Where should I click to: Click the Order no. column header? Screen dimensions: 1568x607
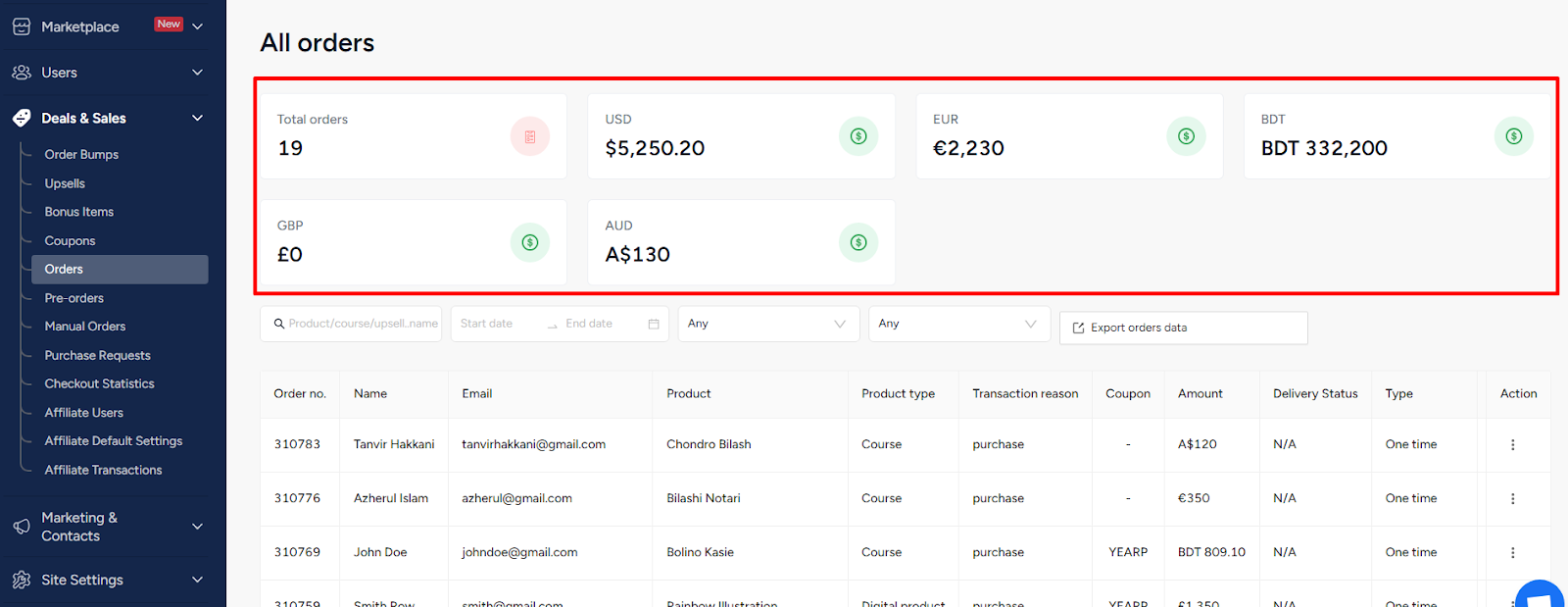tap(300, 394)
